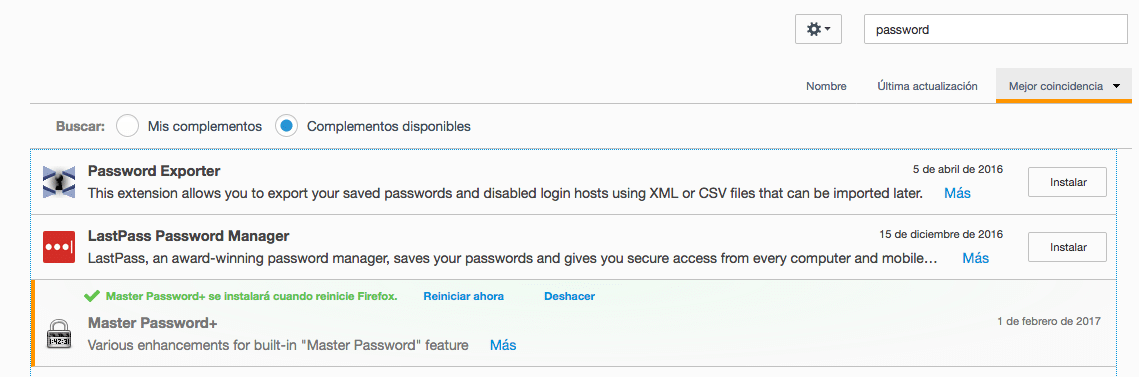Viewport: 1139px width, 377px height.
Task: Click the Password Exporter add-on icon
Action: pyautogui.click(x=59, y=182)
